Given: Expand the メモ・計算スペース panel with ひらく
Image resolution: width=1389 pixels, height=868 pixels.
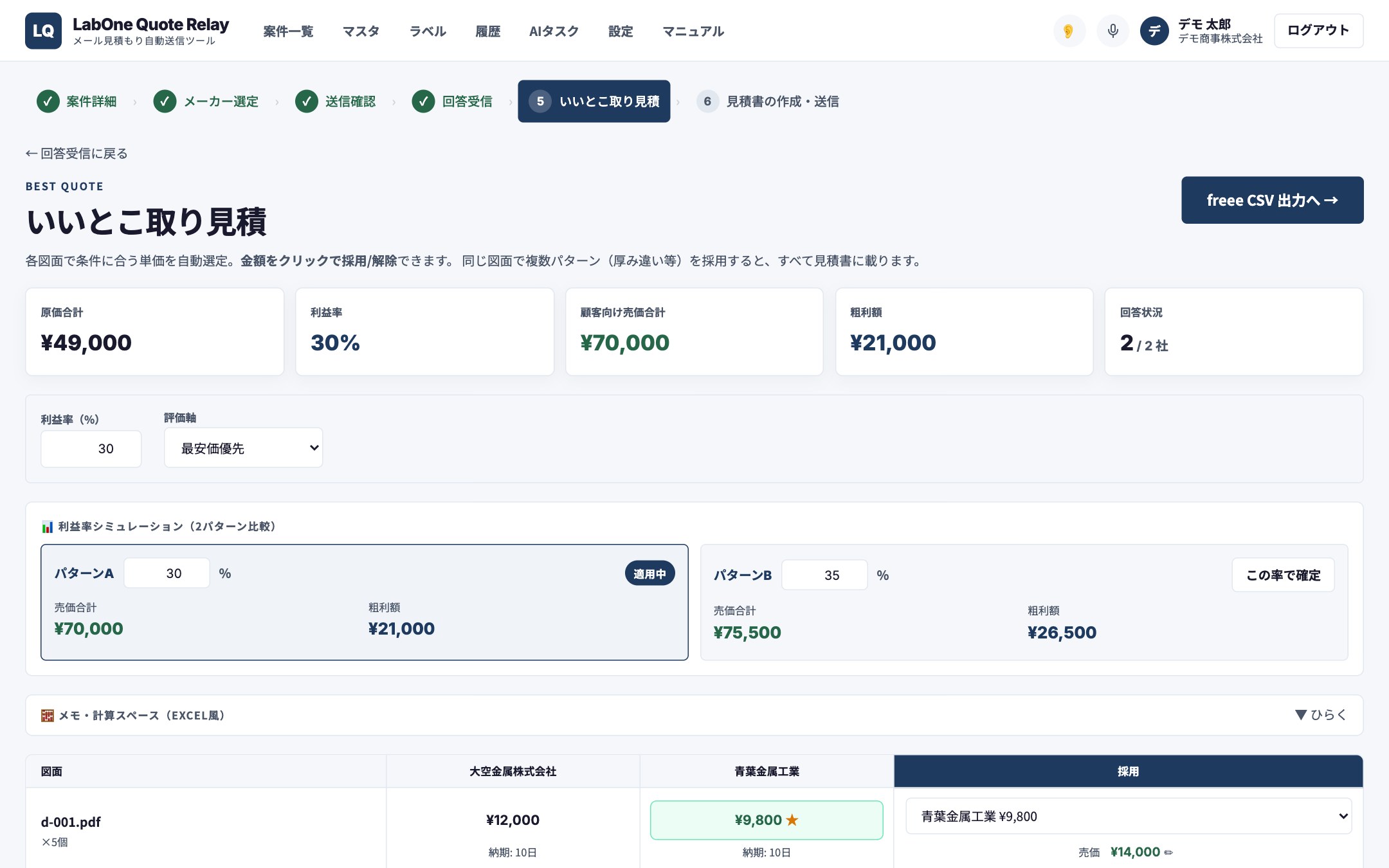Looking at the screenshot, I should [x=1320, y=715].
